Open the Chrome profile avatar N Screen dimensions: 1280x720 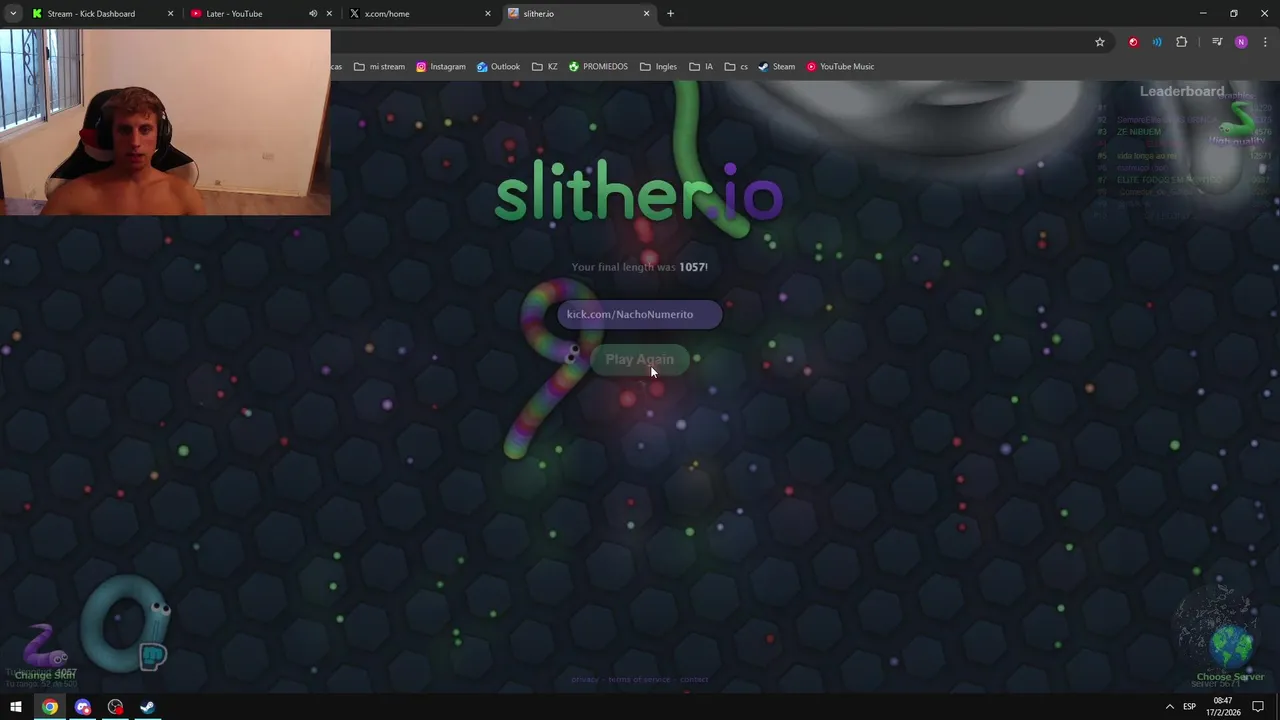1241,42
